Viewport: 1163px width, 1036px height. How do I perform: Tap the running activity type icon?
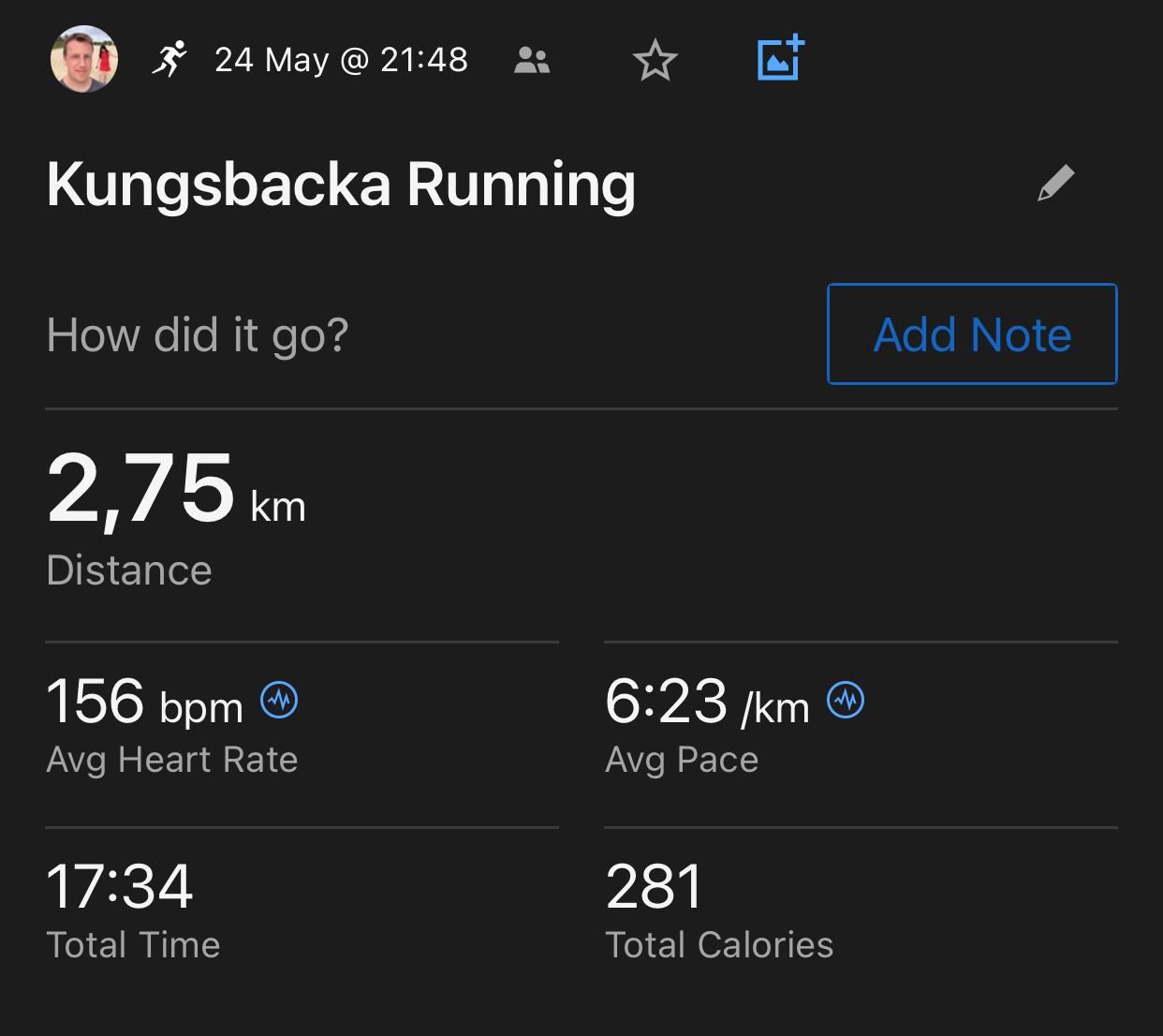pos(169,59)
